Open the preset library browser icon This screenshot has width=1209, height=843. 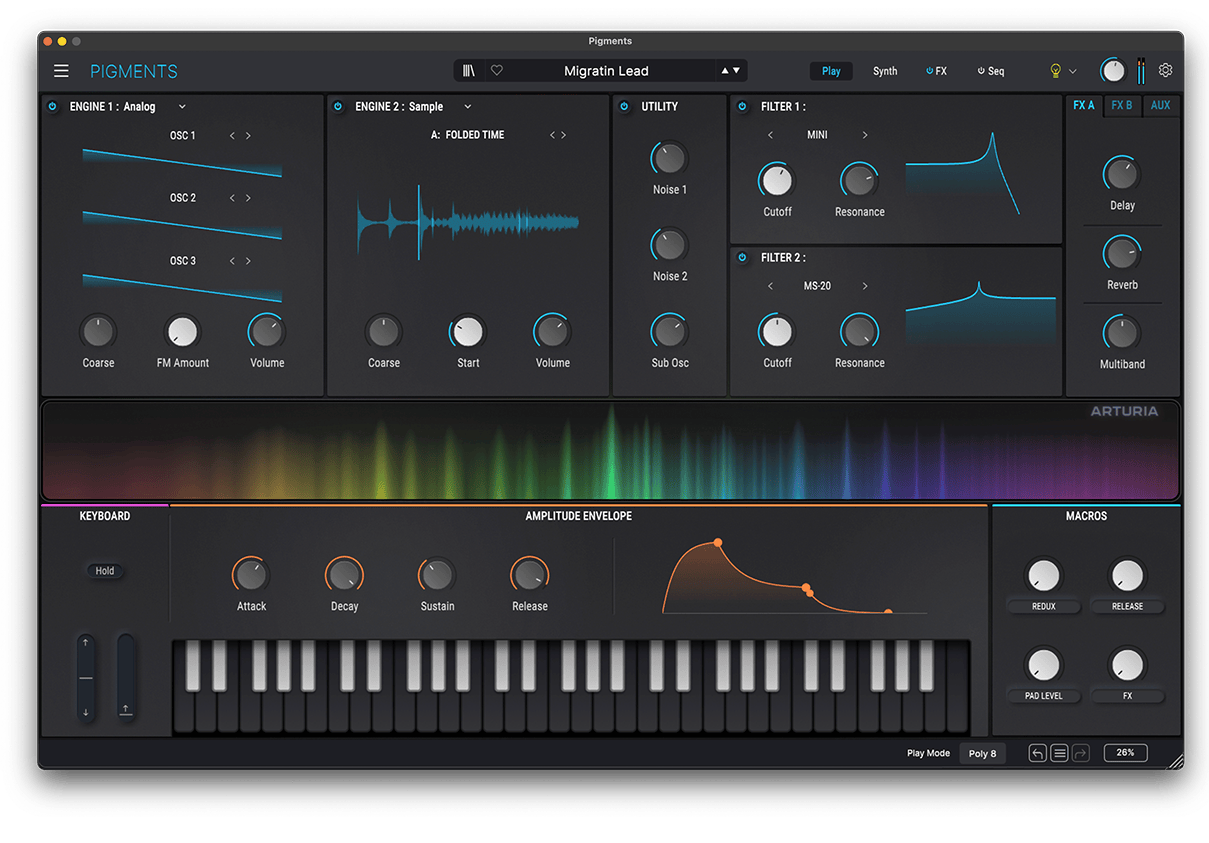click(468, 71)
